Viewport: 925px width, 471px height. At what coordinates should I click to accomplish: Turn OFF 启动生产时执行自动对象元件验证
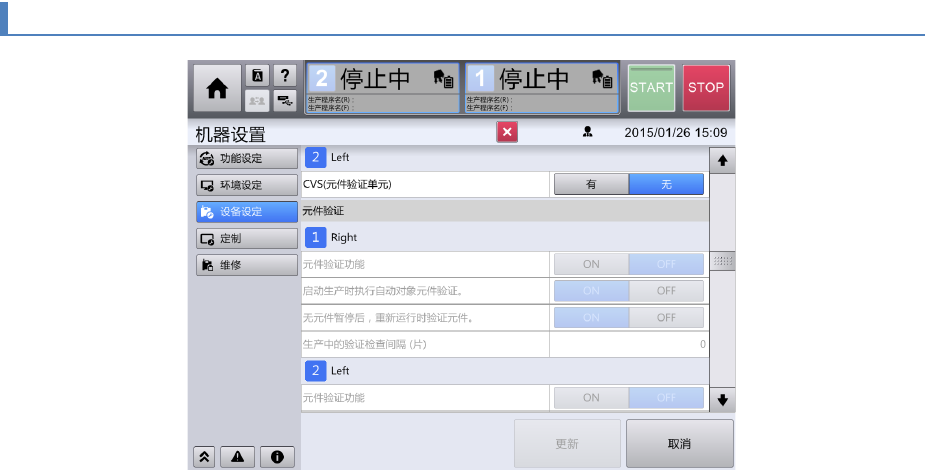click(666, 291)
